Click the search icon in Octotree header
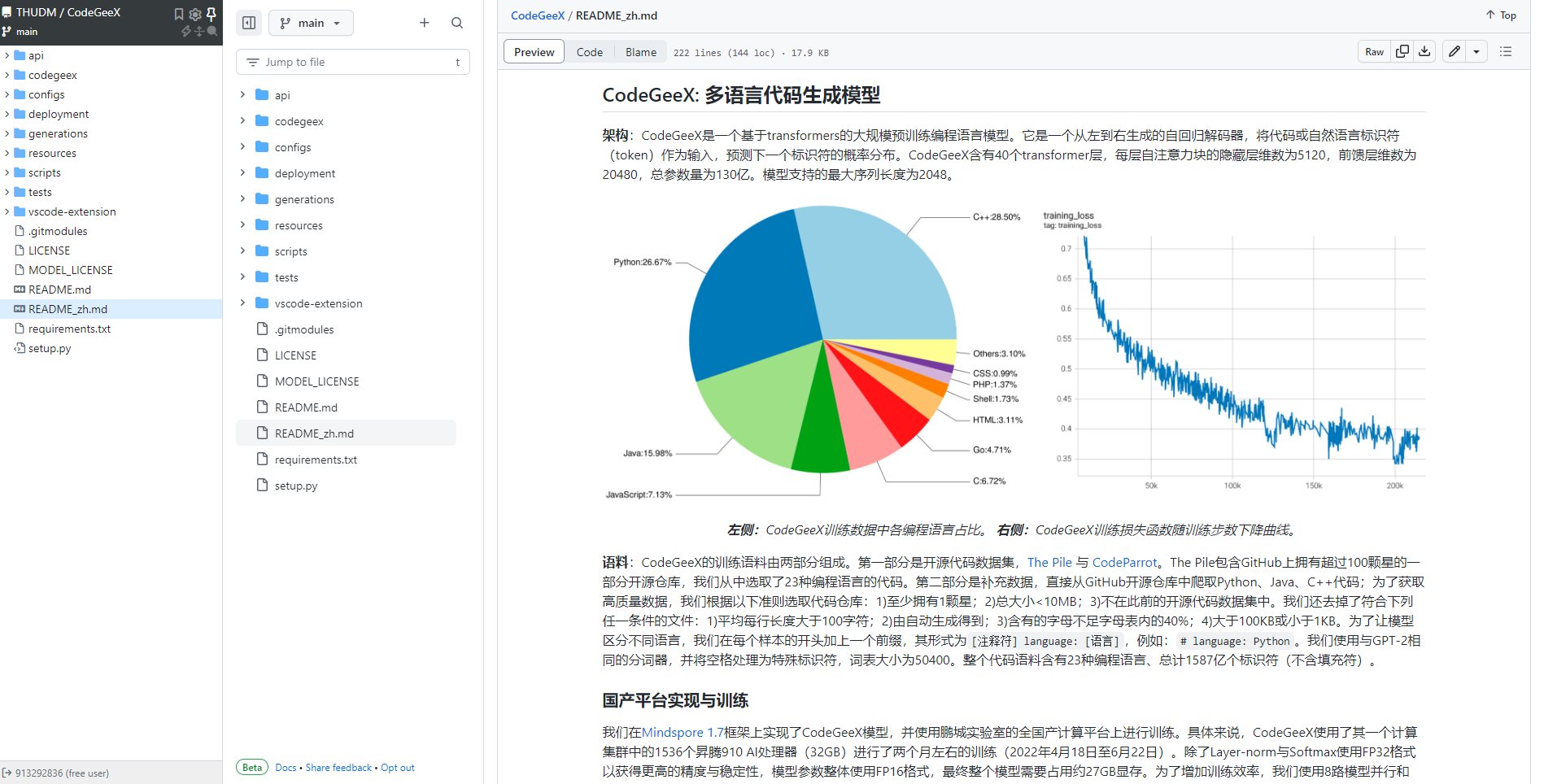1544x784 pixels. tap(212, 32)
